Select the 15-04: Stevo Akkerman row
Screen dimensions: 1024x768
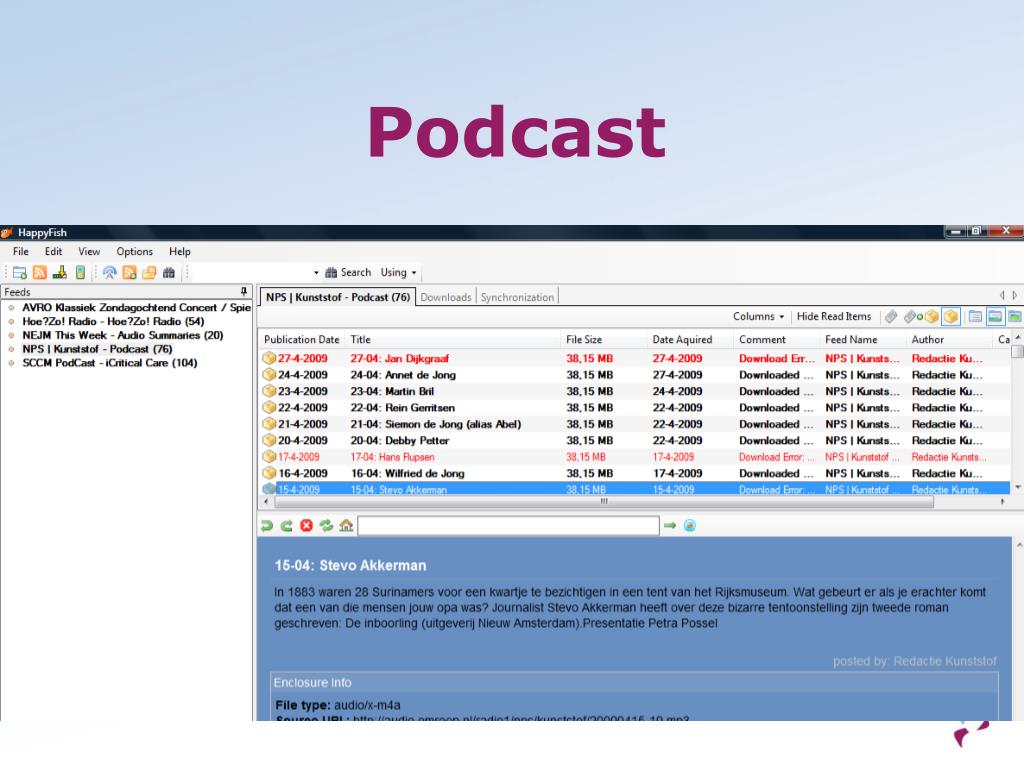[x=635, y=488]
